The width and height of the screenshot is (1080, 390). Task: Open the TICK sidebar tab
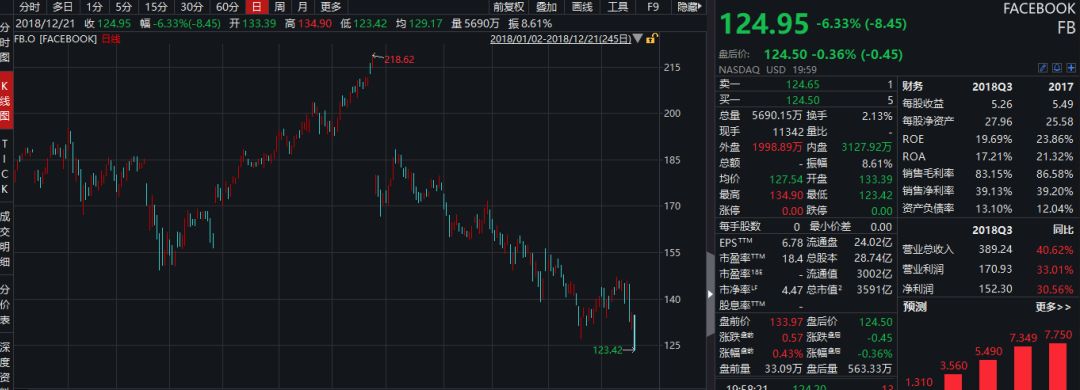click(6, 166)
